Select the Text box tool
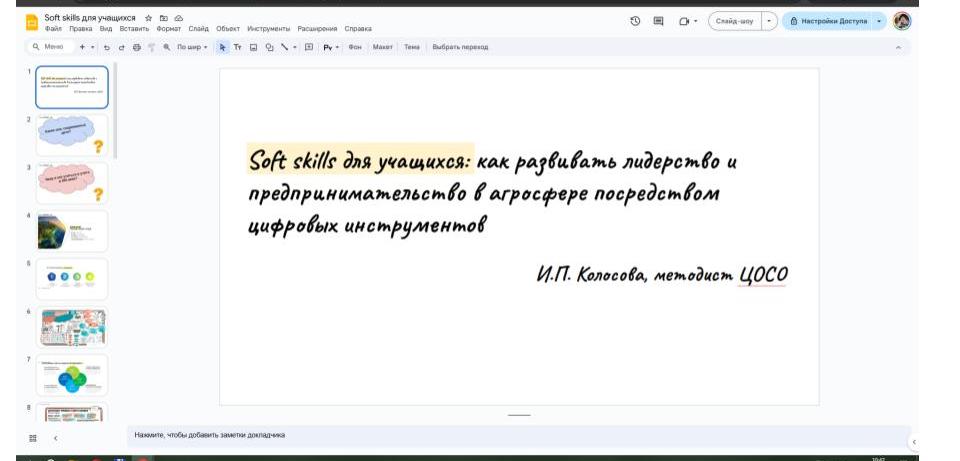Image resolution: width=960 pixels, height=461 pixels. 238,47
